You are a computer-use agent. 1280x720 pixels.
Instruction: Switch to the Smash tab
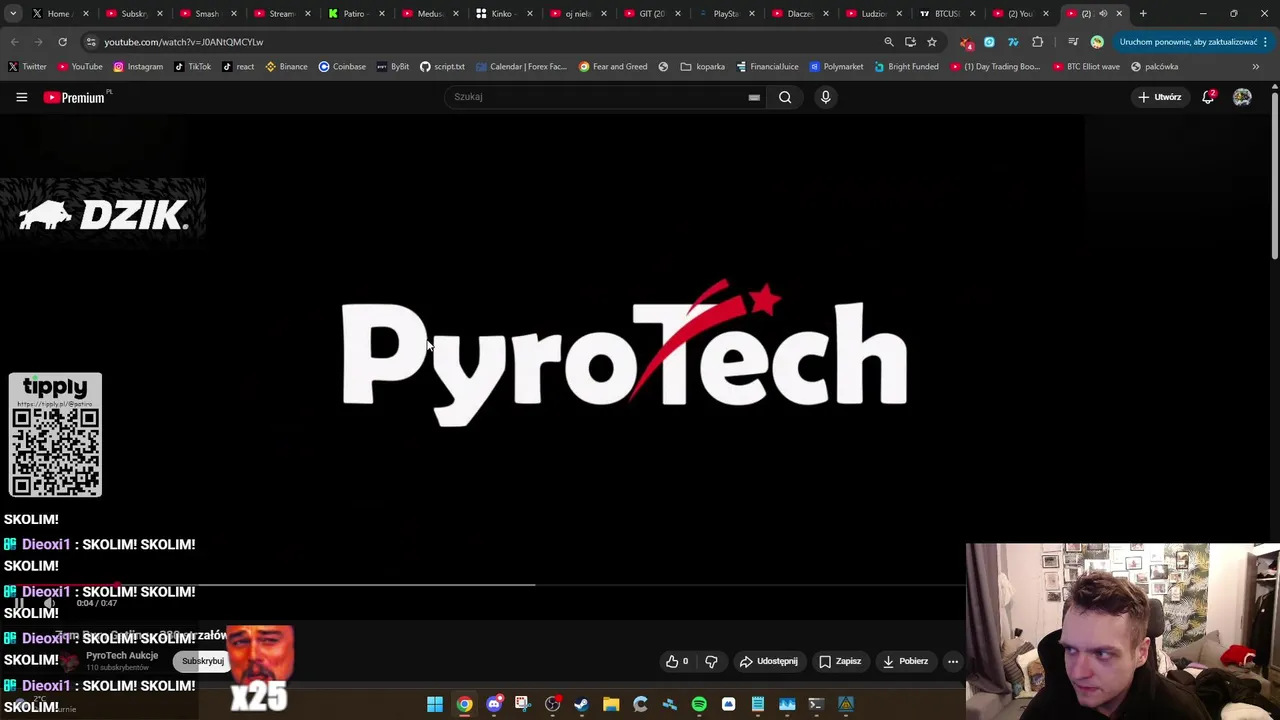pyautogui.click(x=207, y=14)
